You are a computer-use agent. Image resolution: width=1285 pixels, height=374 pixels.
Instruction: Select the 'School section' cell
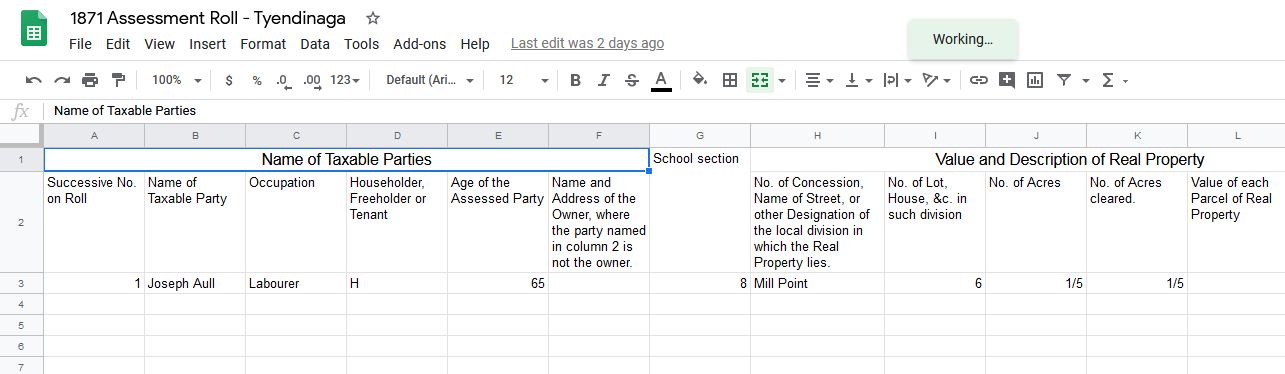[700, 160]
